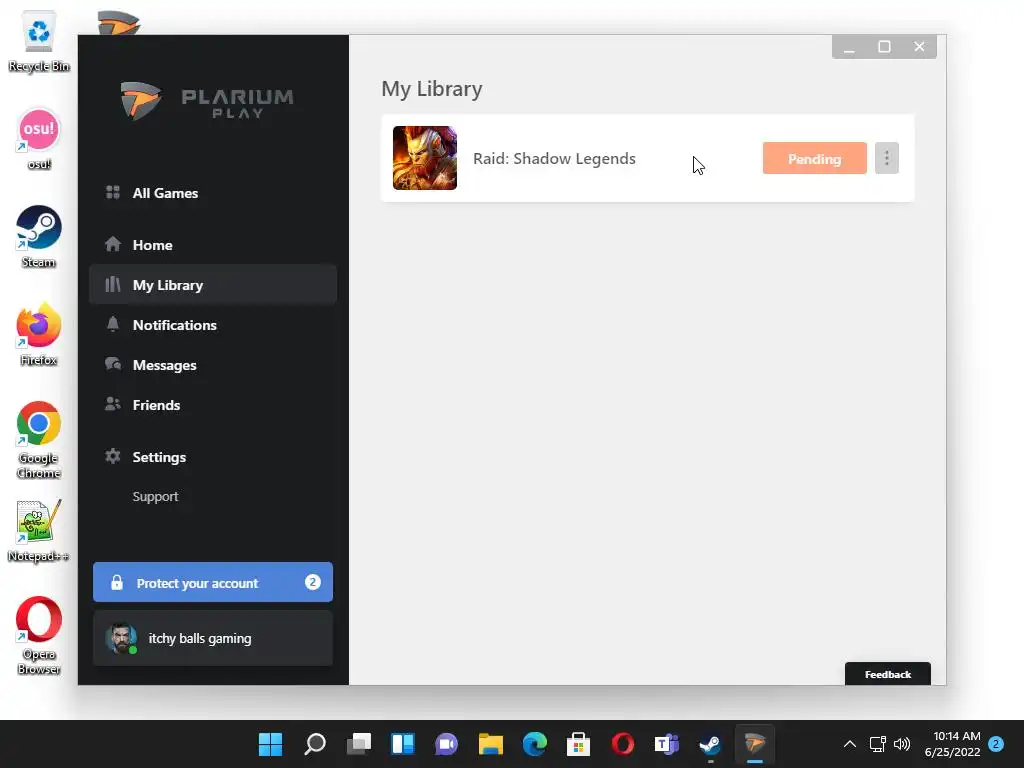Open Microsoft Teams on taskbar
This screenshot has height=768, width=1024.
tap(667, 744)
